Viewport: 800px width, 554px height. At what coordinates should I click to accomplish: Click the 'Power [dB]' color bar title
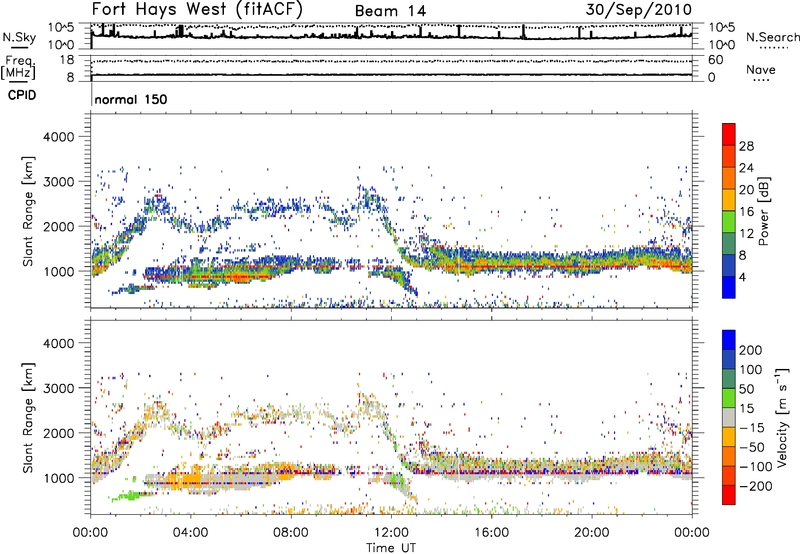click(763, 211)
